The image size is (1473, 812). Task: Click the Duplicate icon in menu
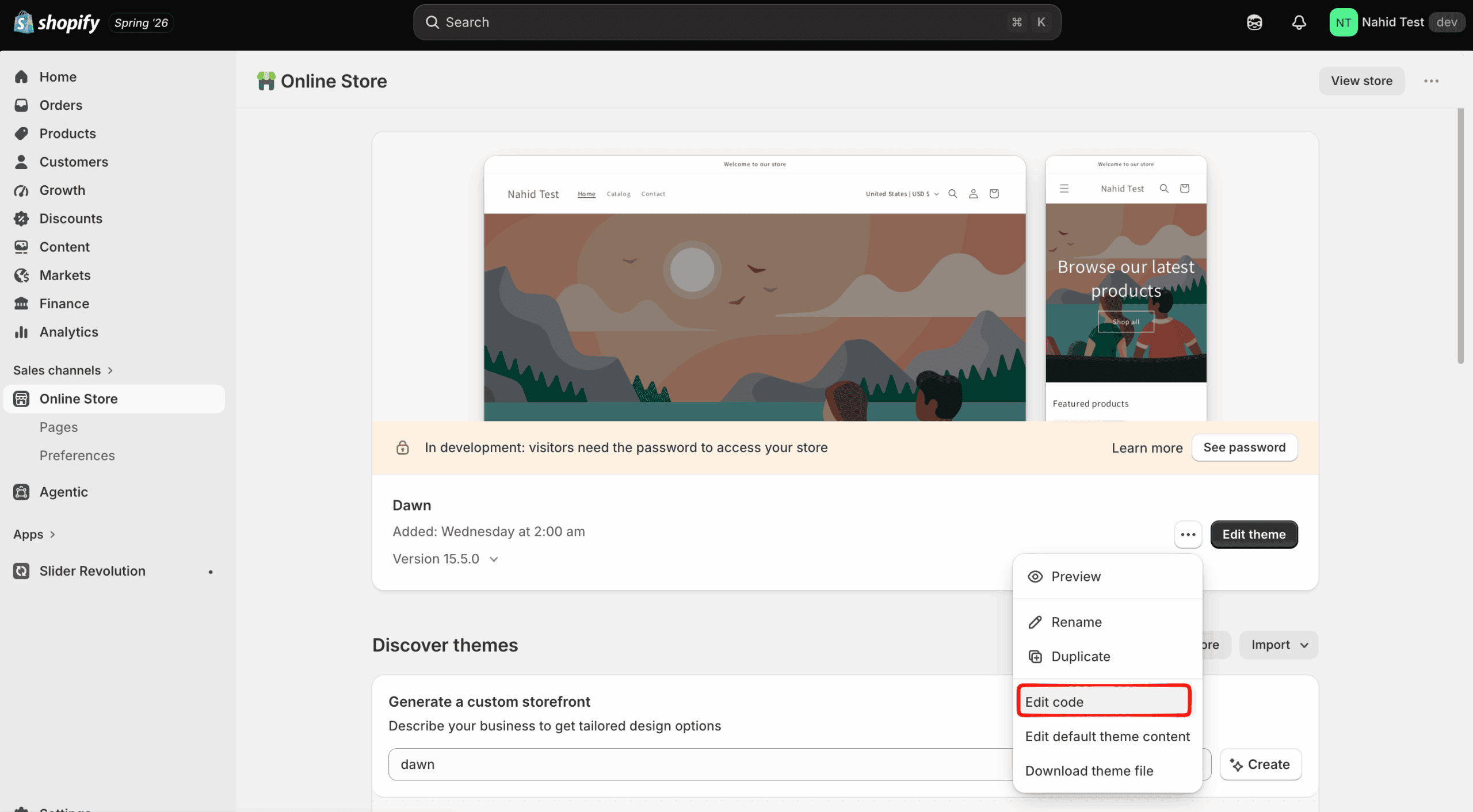(x=1035, y=657)
